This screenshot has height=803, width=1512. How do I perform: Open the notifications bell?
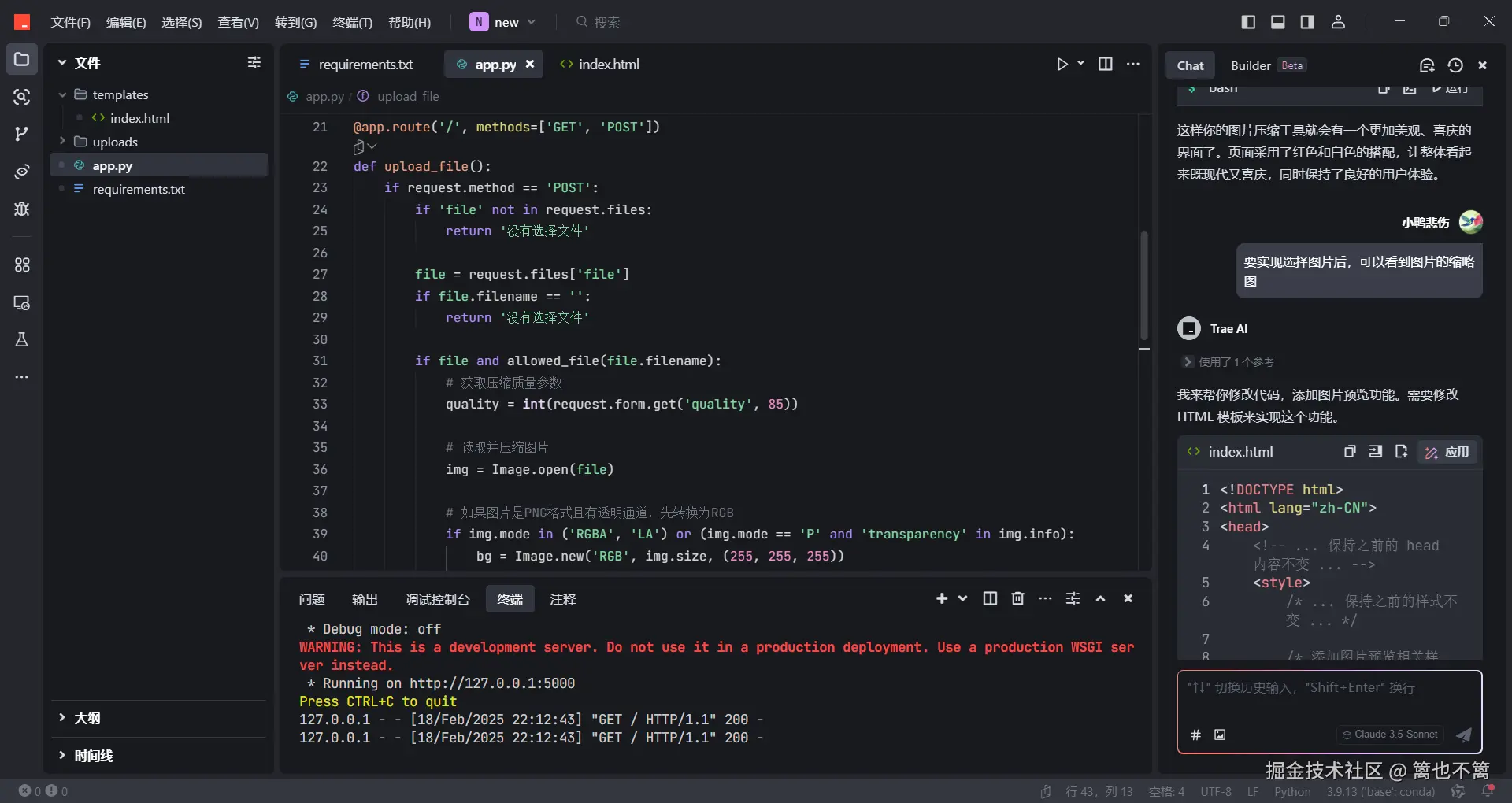(x=1488, y=791)
